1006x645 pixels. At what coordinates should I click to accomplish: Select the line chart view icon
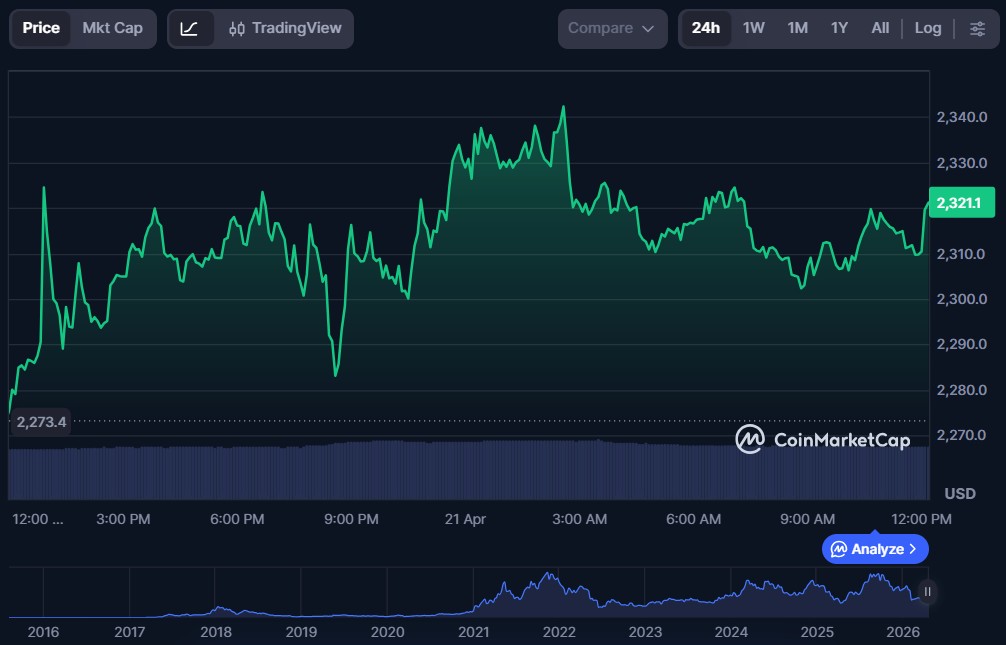pyautogui.click(x=189, y=29)
